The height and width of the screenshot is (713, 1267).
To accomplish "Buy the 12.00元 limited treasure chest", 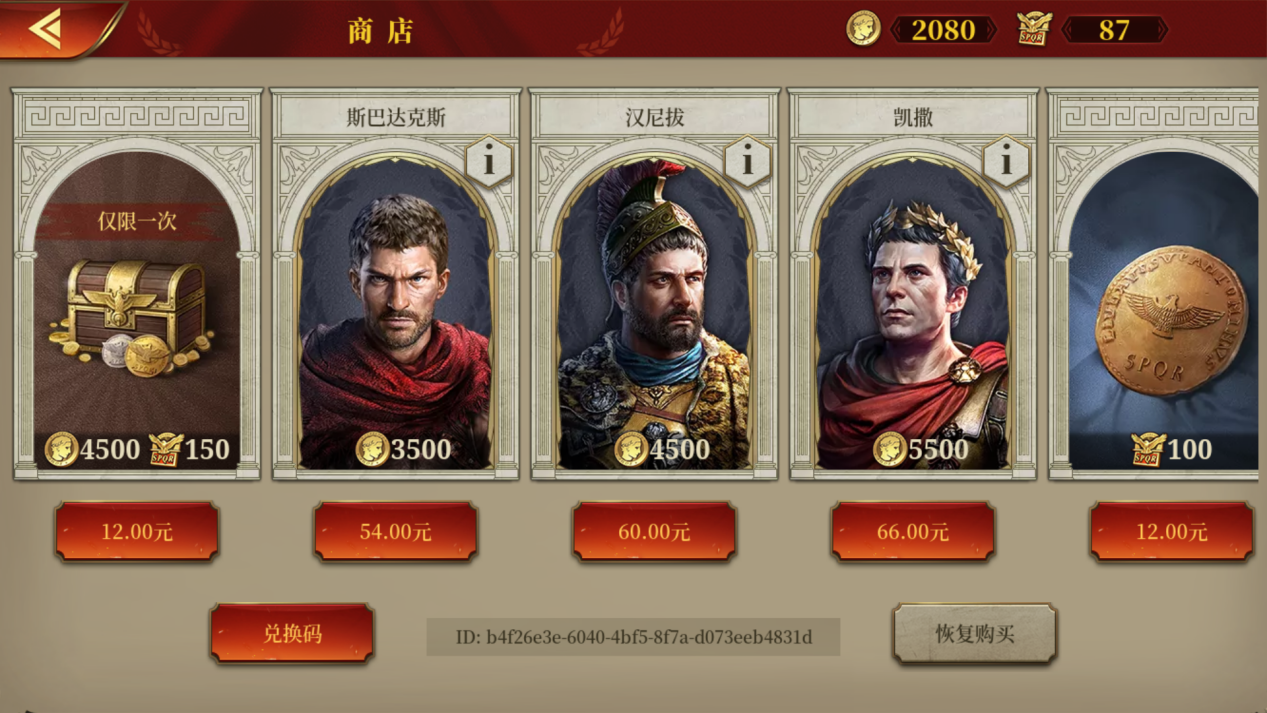I will point(137,531).
